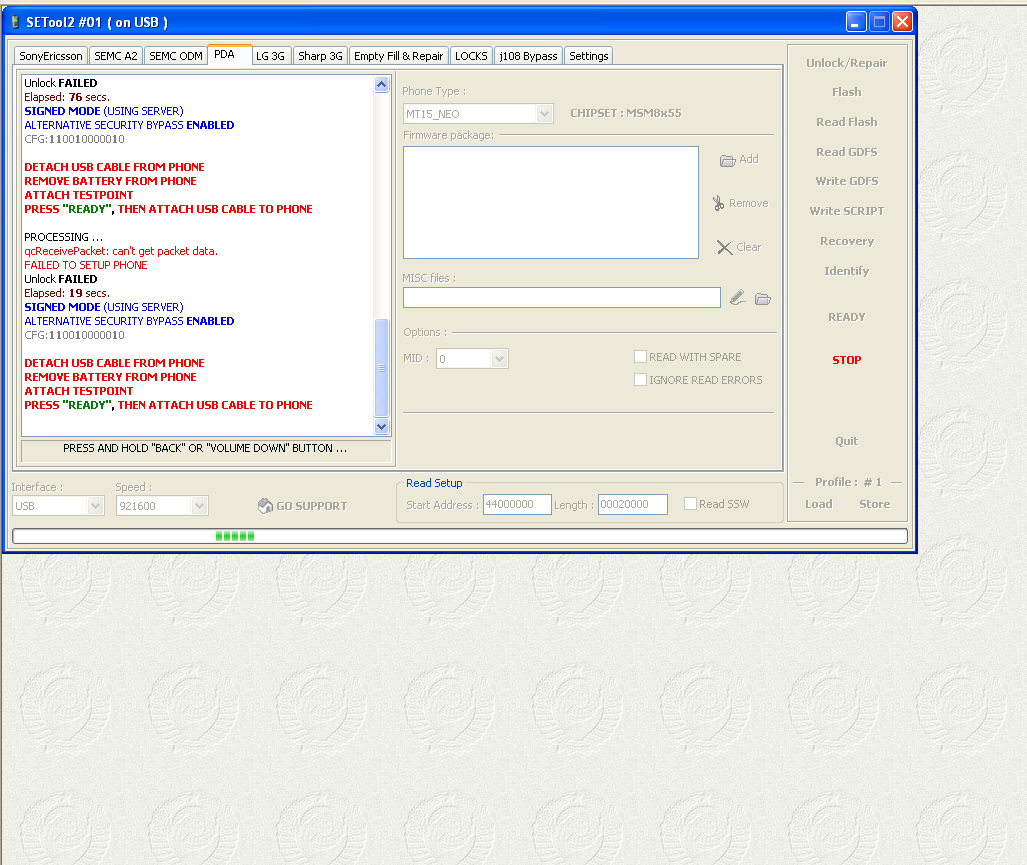Click the SETool2 phone icon in title bar
The image size is (1027, 865).
coord(15,22)
